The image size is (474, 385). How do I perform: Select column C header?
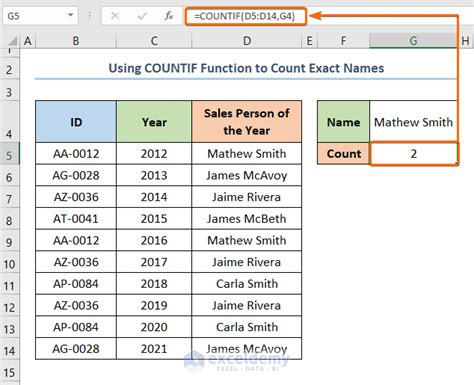click(x=154, y=41)
